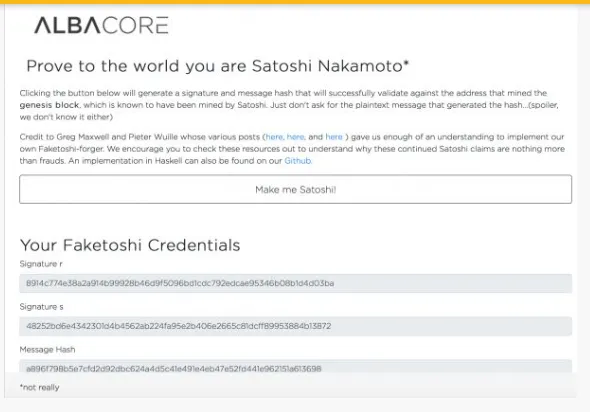Click the 'Your Faketoshi Credentials' heading
Image resolution: width=590 pixels, height=412 pixels.
(130, 245)
